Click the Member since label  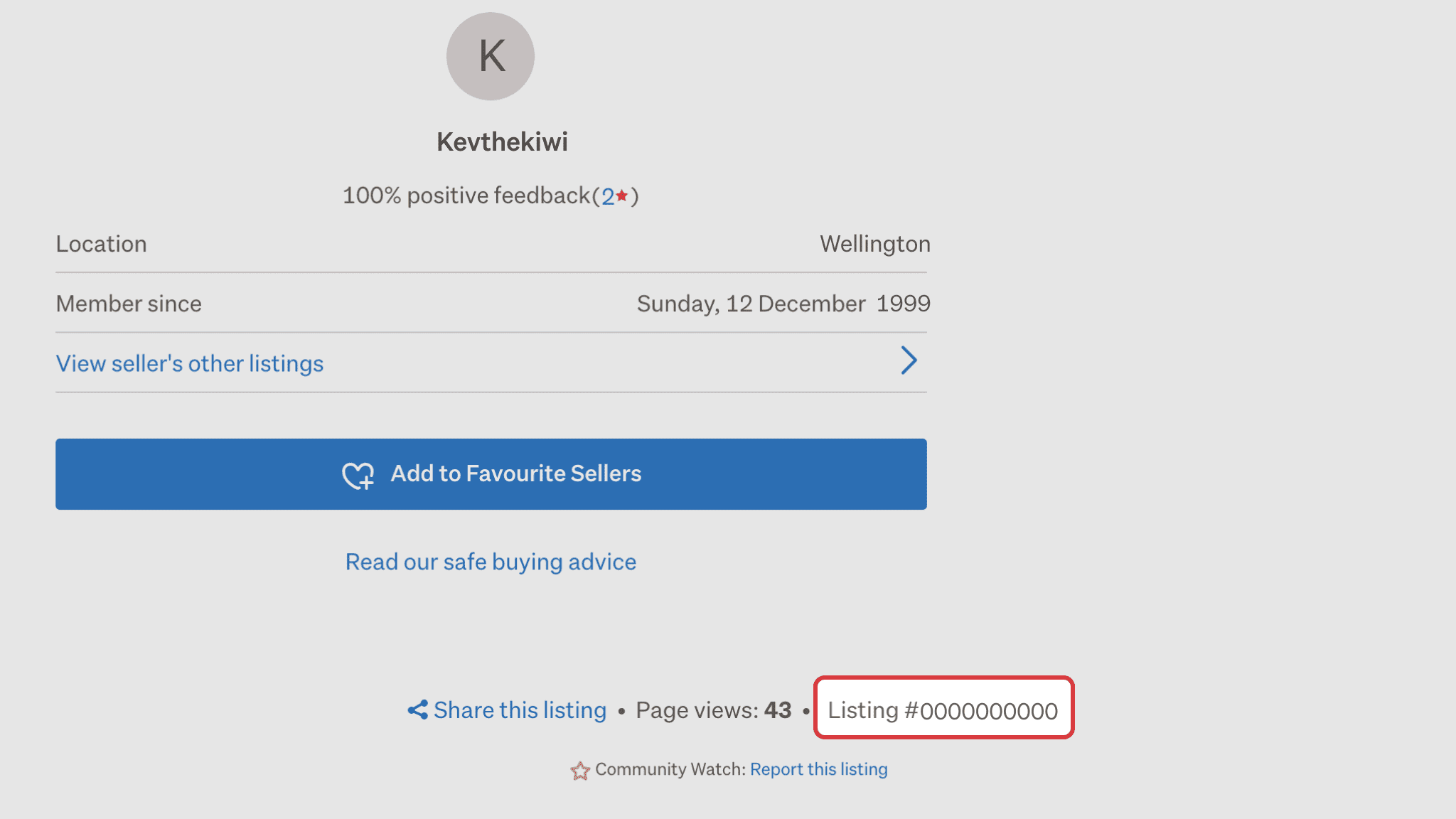pos(129,304)
